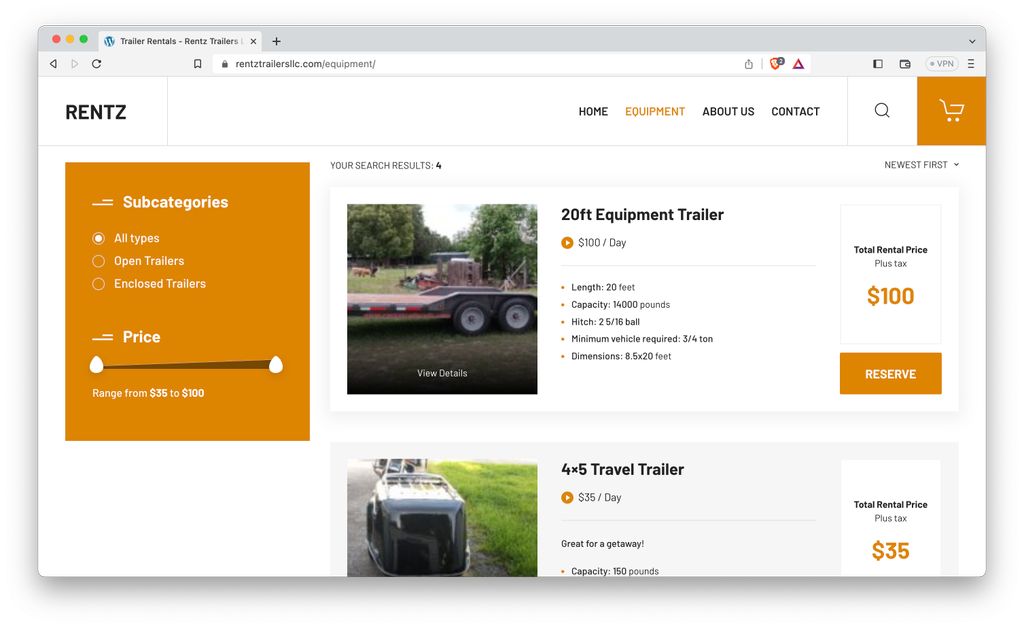Reserve the 20ft Equipment Trailer
Viewport: 1024px width, 627px height.
[891, 374]
